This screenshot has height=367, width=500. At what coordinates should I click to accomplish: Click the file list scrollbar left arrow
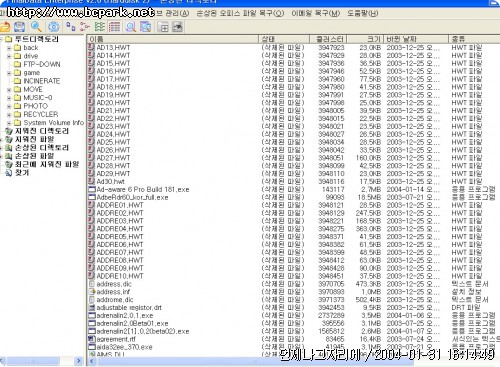[x=92, y=361]
